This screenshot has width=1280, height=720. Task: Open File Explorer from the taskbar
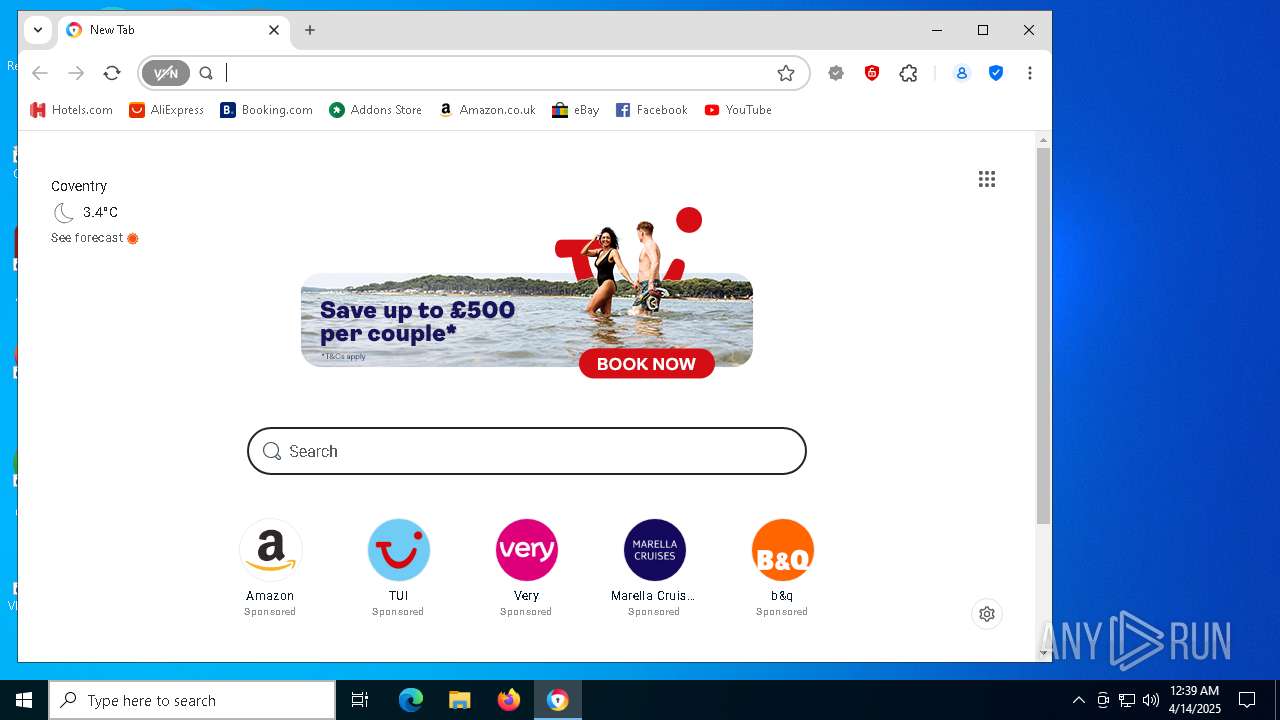pyautogui.click(x=460, y=700)
